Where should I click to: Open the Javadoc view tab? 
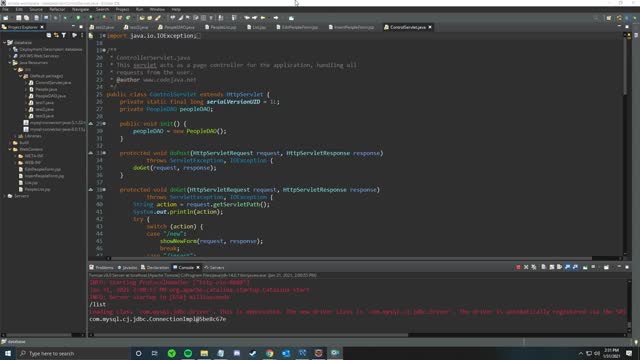pos(127,267)
